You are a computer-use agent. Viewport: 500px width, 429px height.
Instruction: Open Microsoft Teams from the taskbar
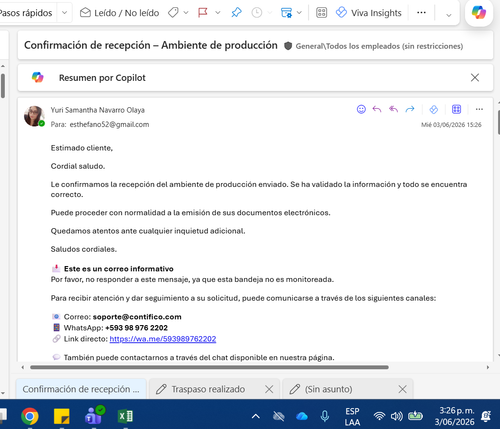[94, 415]
